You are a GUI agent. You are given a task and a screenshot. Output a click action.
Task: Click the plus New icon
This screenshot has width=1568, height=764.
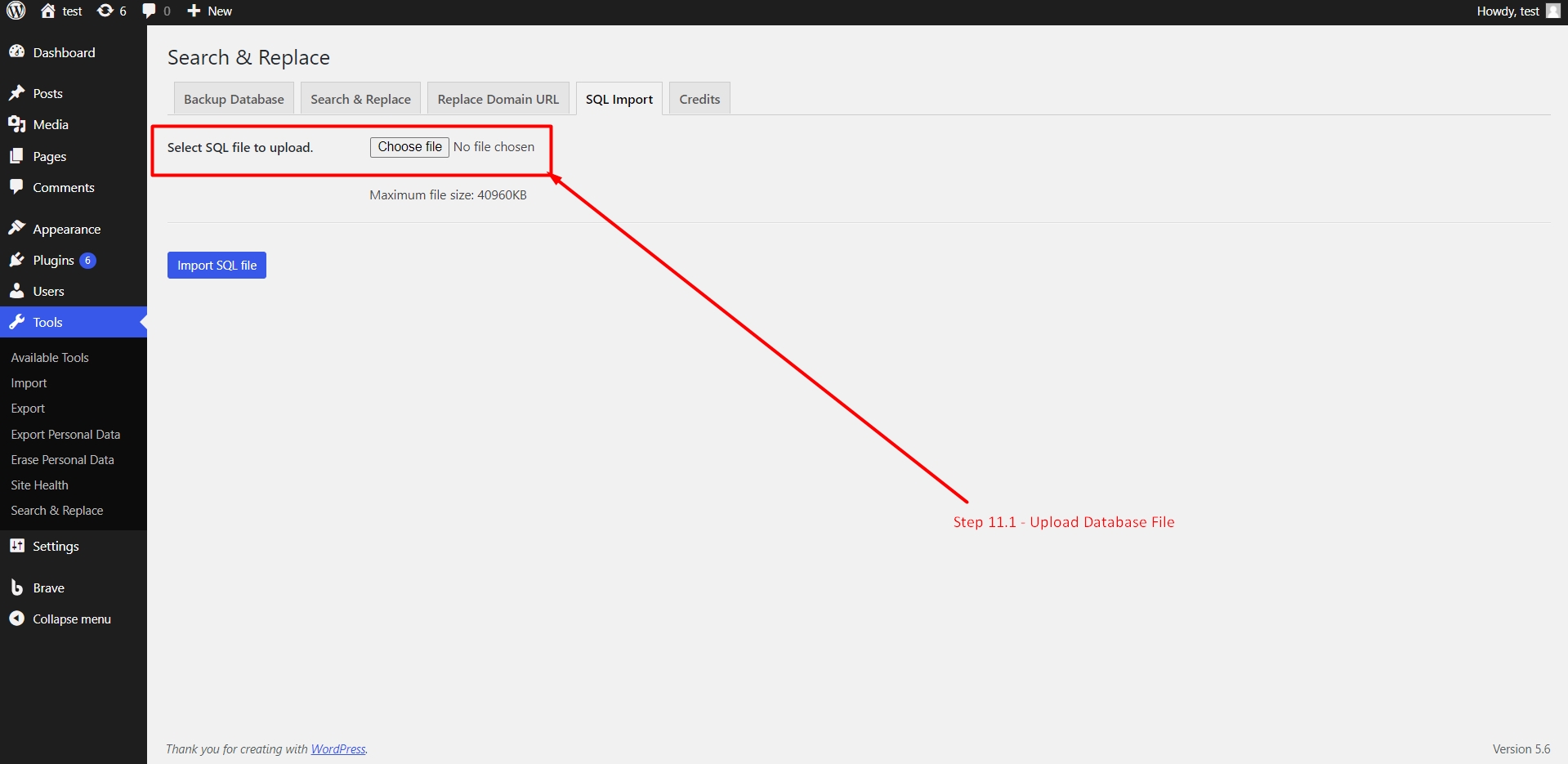click(x=194, y=11)
